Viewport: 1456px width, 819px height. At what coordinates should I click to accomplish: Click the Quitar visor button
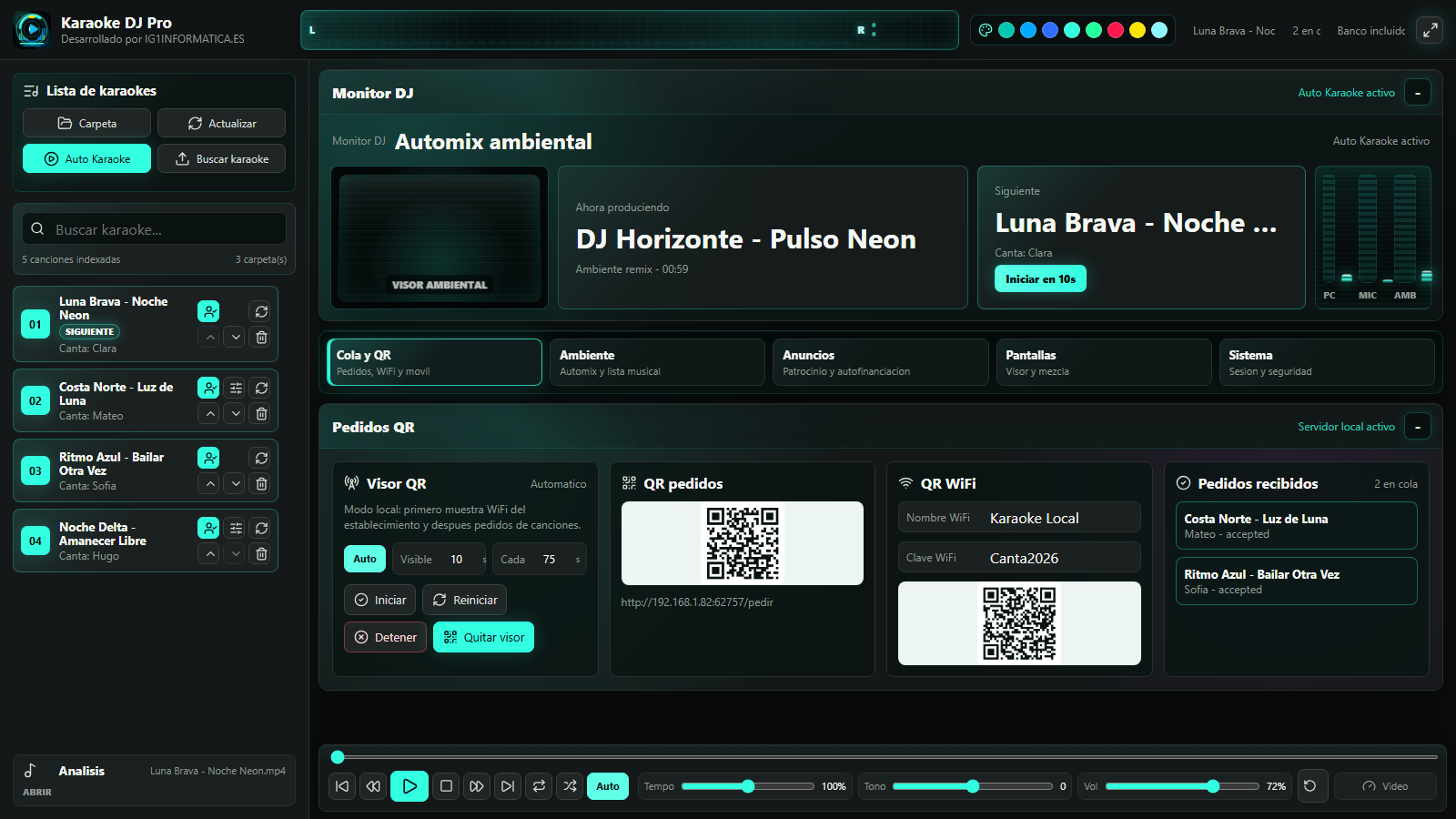click(483, 637)
